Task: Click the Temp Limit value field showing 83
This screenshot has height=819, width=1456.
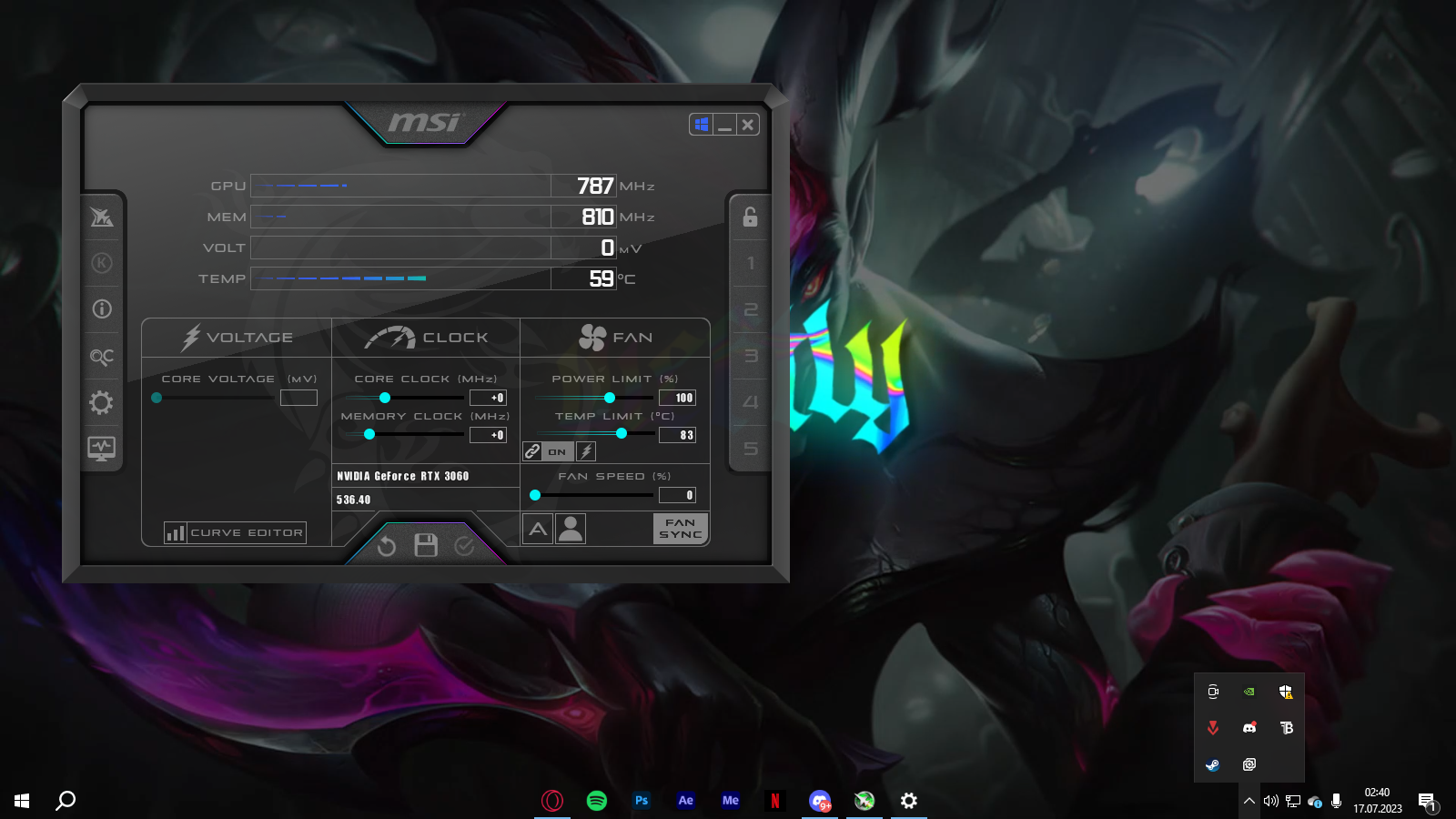Action: click(677, 435)
